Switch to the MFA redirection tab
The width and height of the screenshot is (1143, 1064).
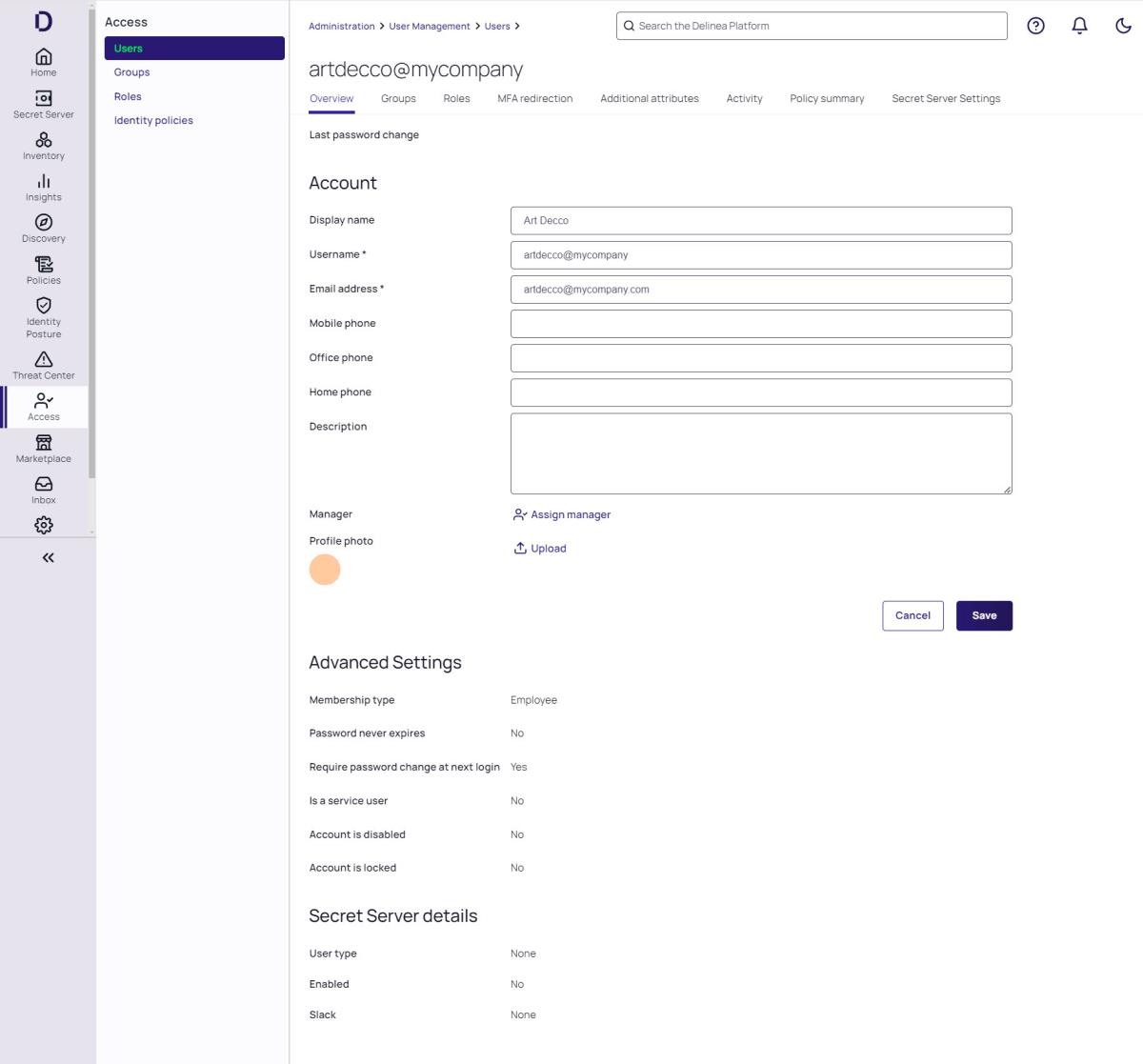(534, 98)
